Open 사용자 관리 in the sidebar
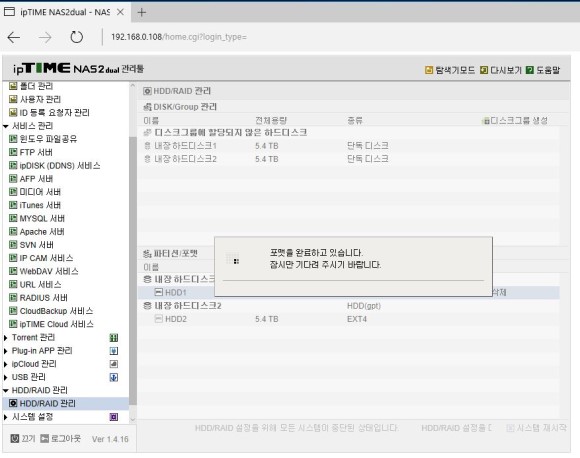 [35, 99]
